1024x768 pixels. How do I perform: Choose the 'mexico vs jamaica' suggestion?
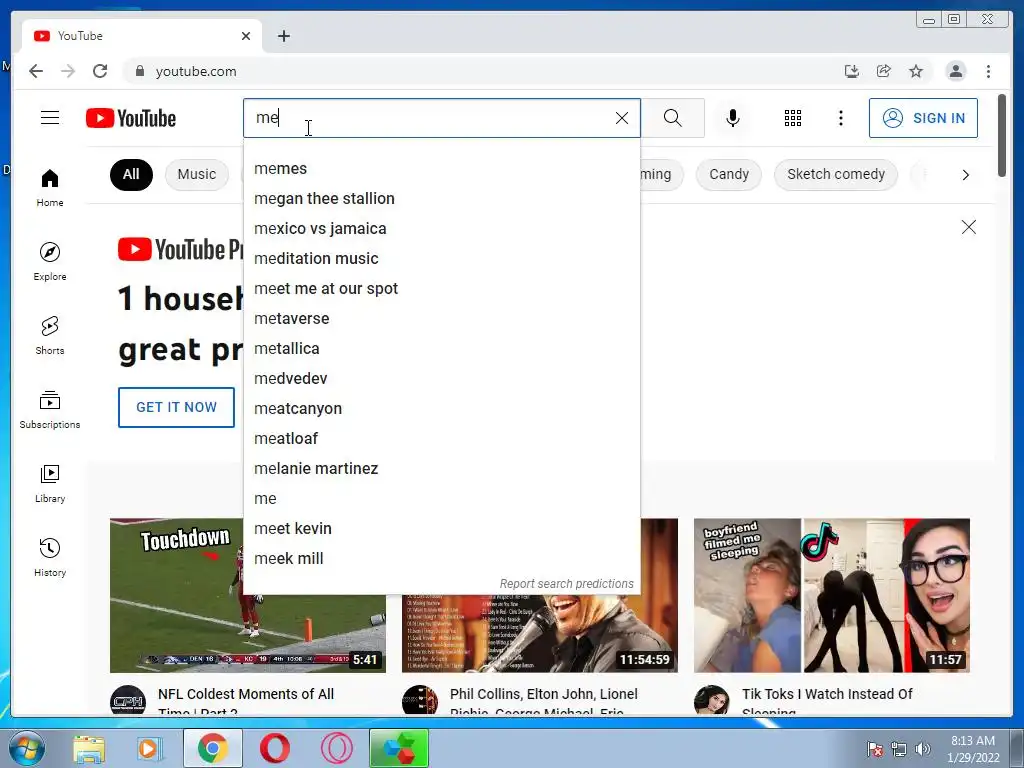pos(442,229)
